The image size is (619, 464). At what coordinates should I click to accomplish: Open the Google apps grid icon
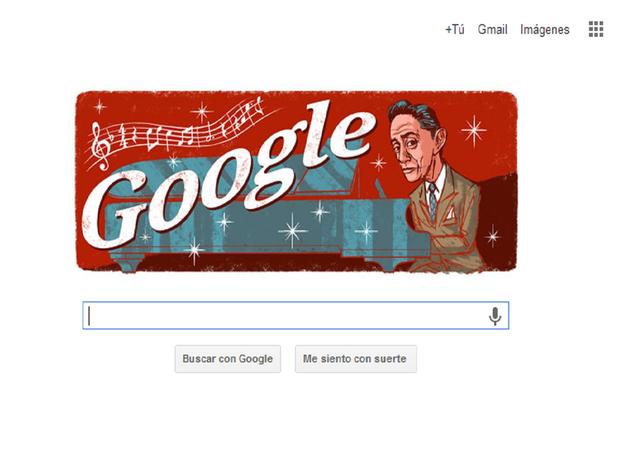coord(596,29)
